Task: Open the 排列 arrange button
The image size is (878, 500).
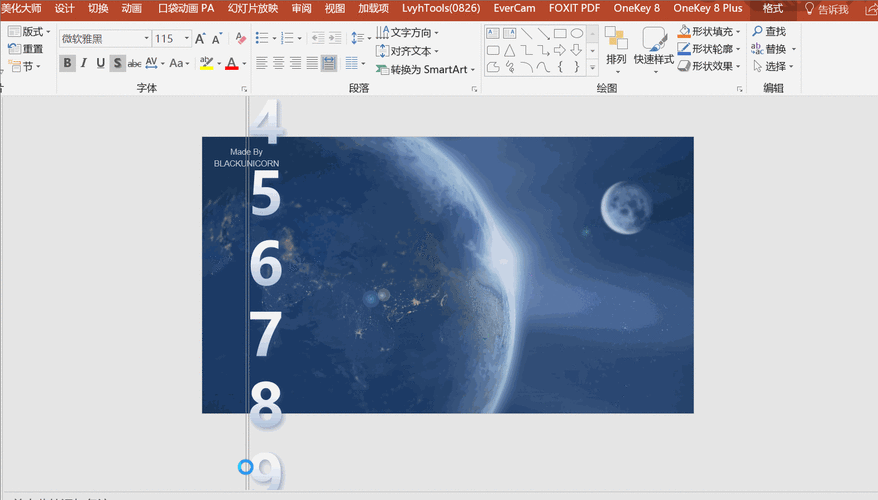Action: point(616,50)
